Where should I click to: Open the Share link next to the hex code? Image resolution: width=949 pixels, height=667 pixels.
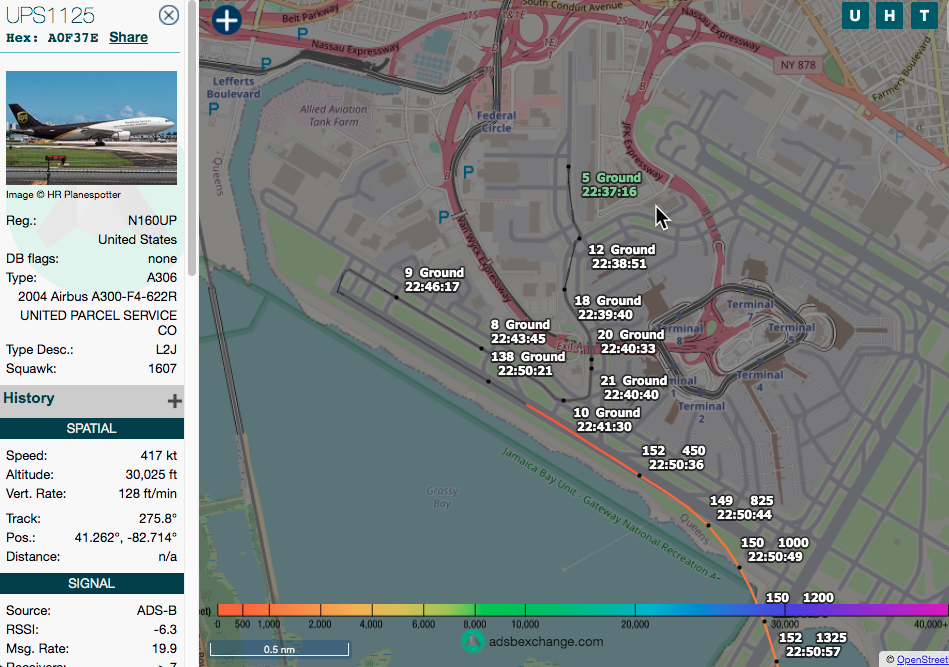[x=128, y=38]
